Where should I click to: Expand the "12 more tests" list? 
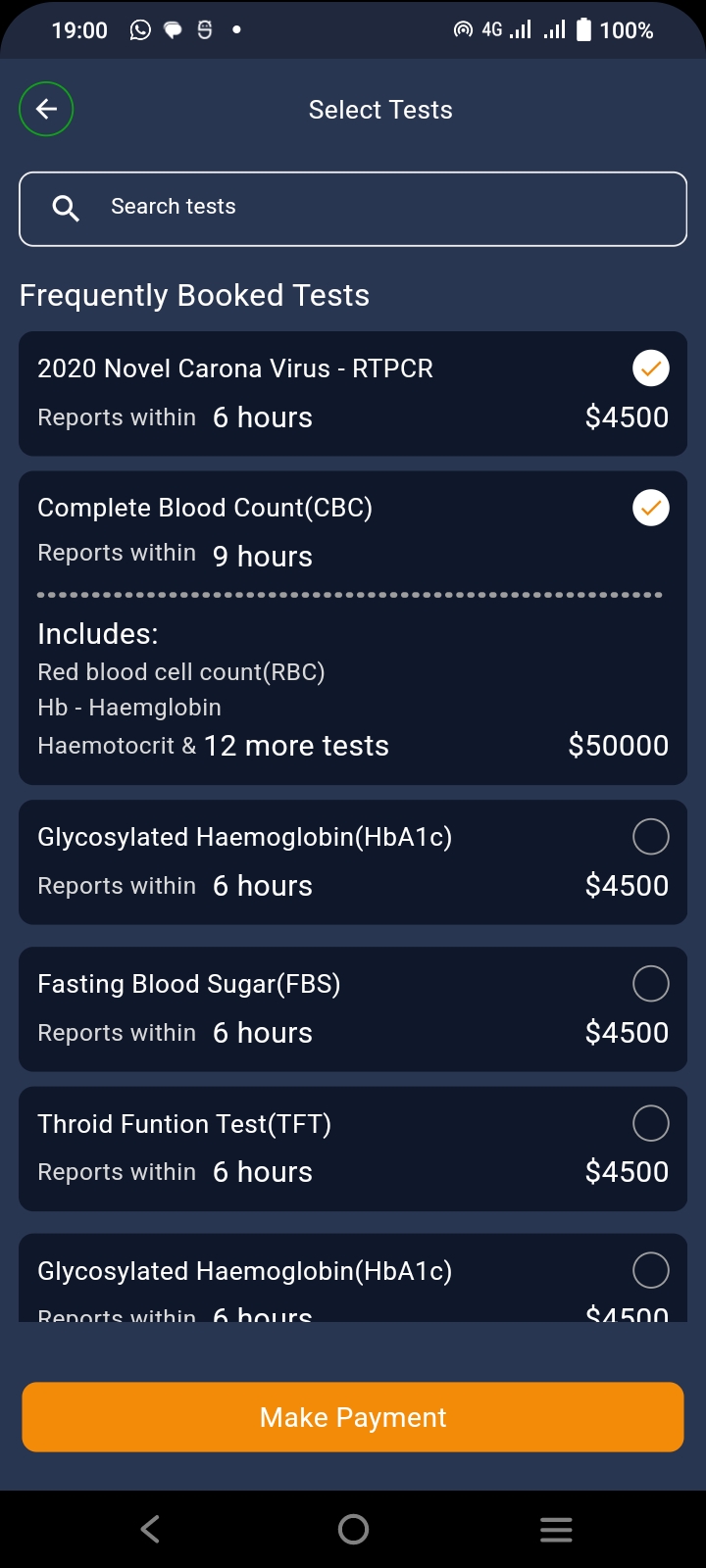pos(296,746)
